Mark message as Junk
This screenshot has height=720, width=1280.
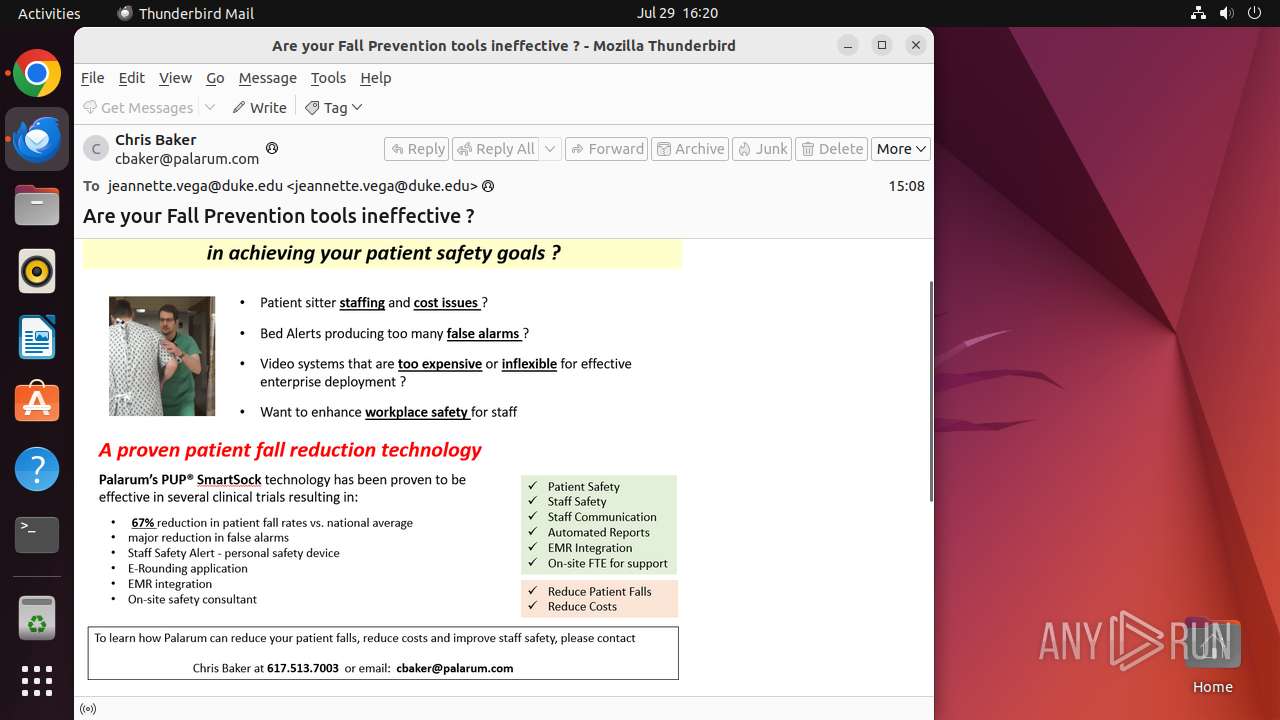[x=762, y=149]
